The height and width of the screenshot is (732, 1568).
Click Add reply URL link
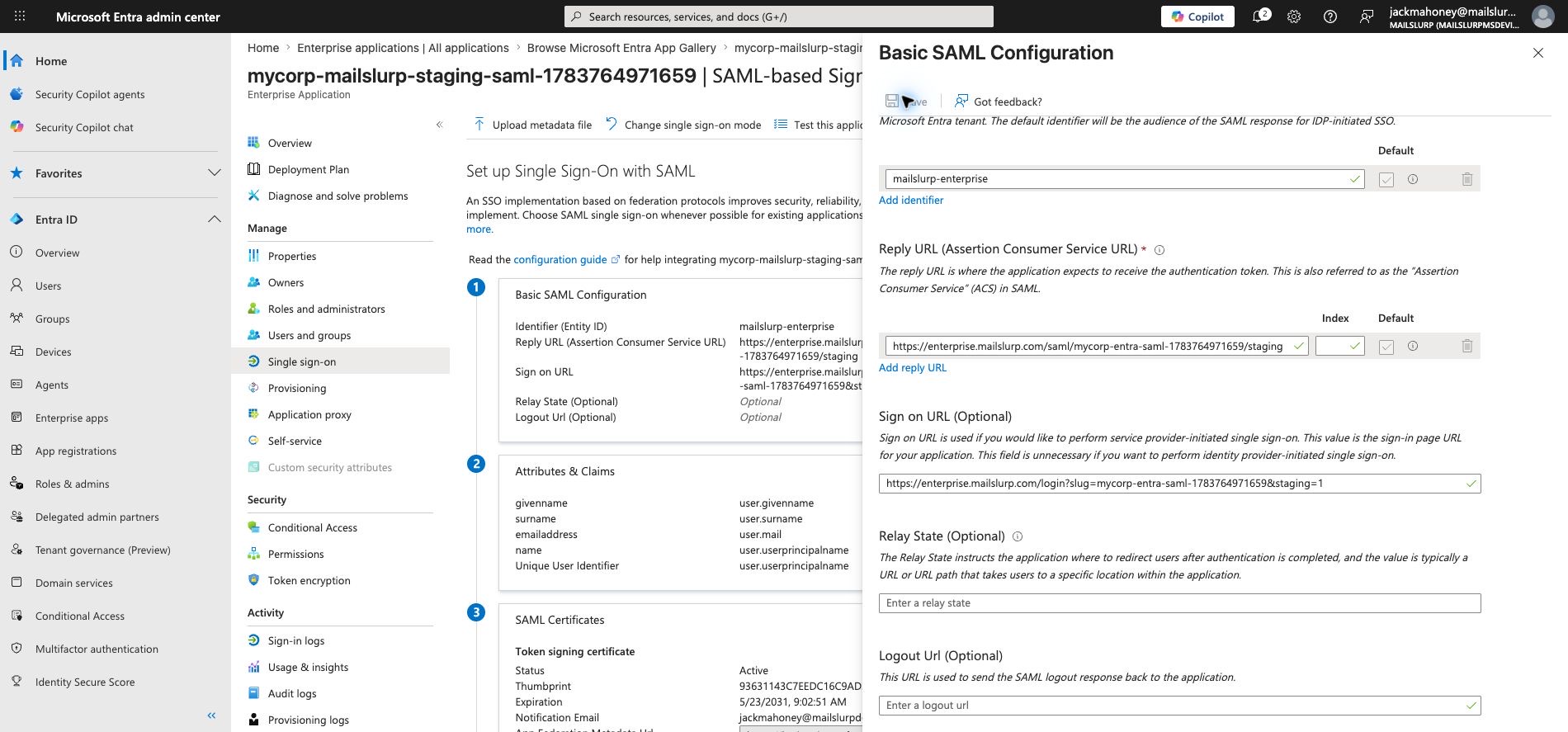coord(913,367)
